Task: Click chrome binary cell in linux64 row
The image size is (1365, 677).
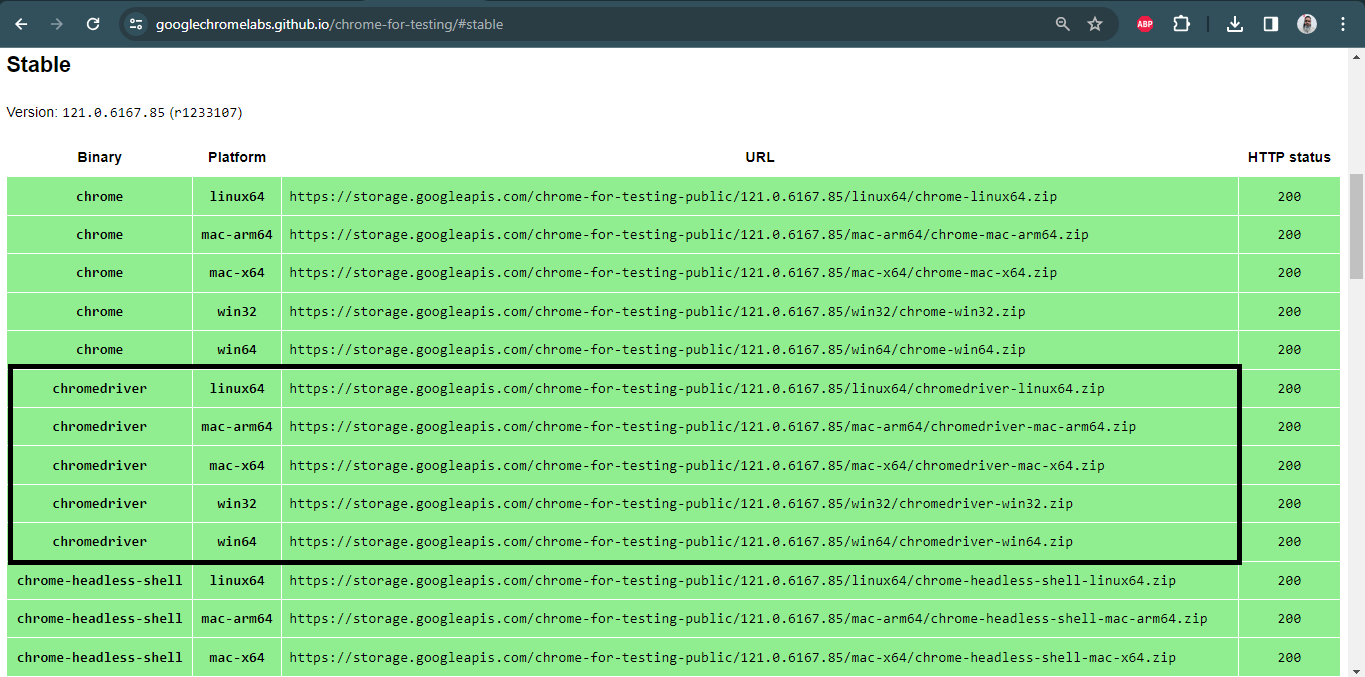Action: [100, 197]
